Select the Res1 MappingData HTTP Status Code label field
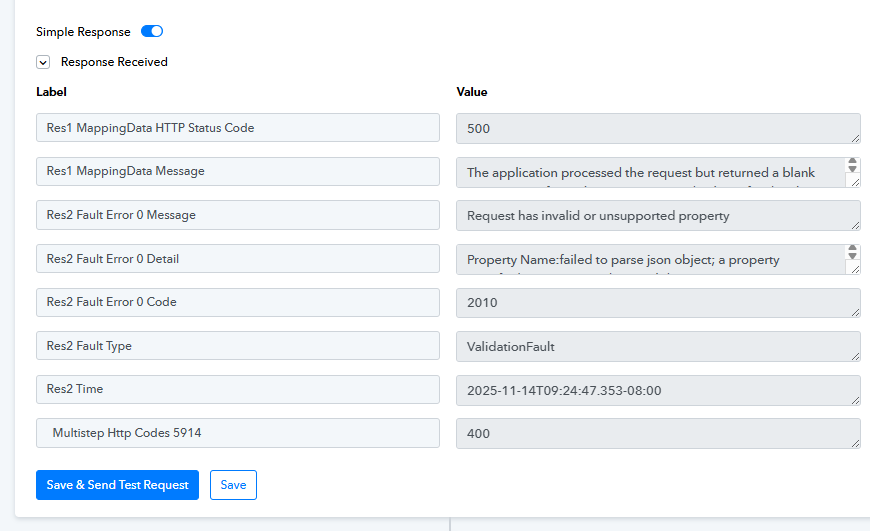This screenshot has height=531, width=870. click(x=237, y=128)
